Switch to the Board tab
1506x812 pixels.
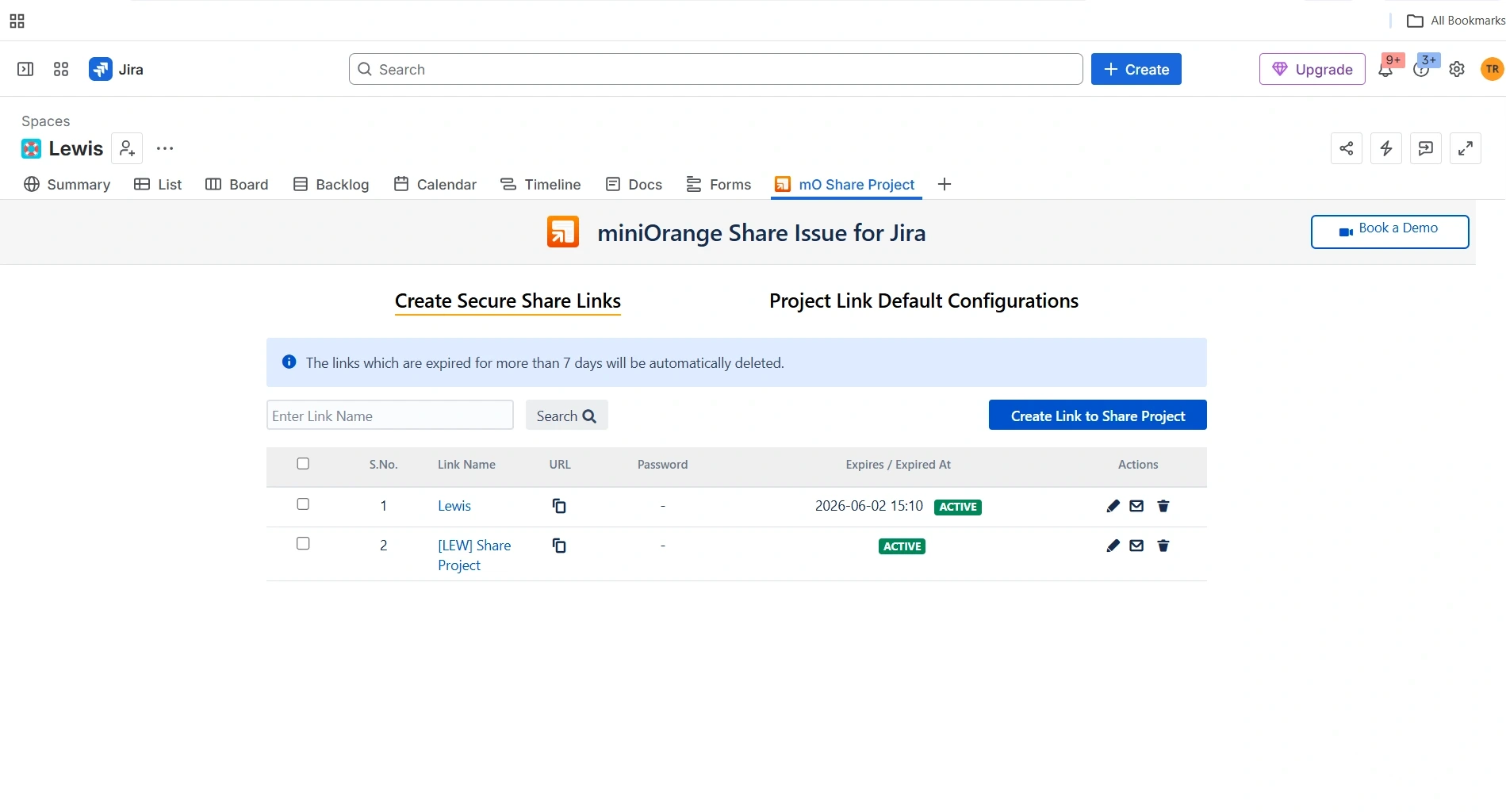pos(237,184)
